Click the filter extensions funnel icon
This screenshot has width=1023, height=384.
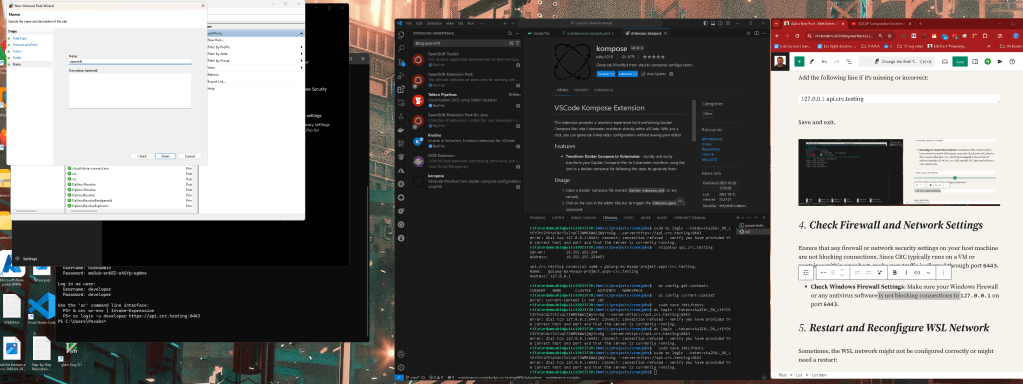point(517,43)
